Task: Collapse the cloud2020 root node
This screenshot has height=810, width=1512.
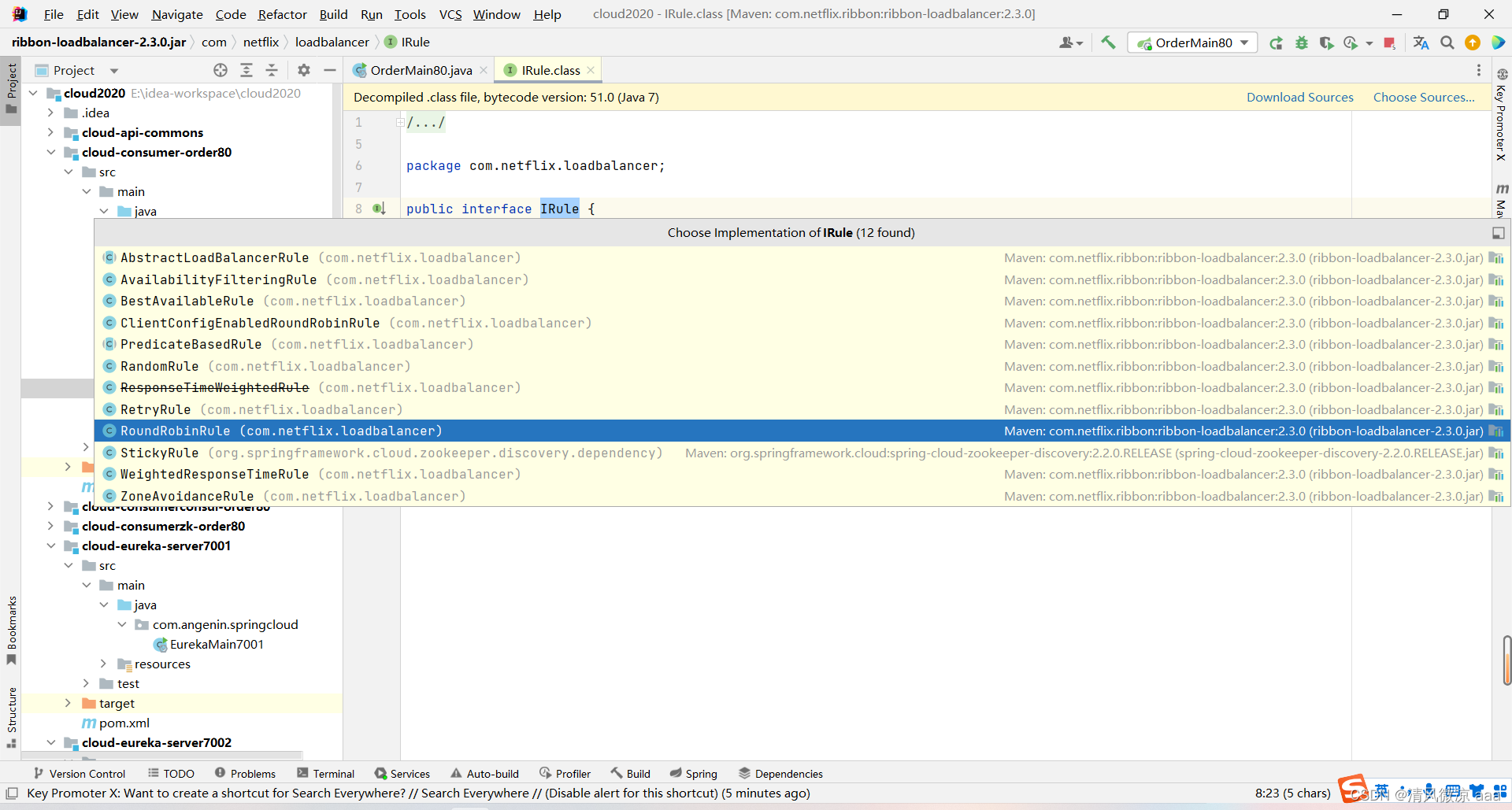Action: click(33, 93)
